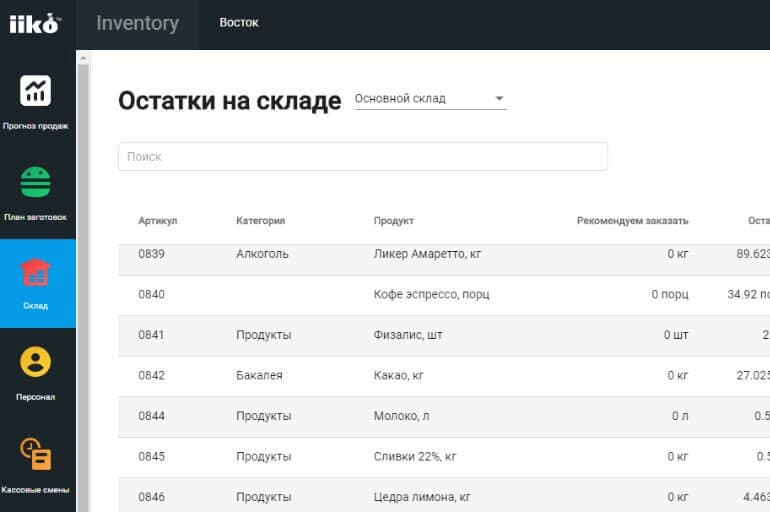Click the 0 л recommended value

click(680, 416)
